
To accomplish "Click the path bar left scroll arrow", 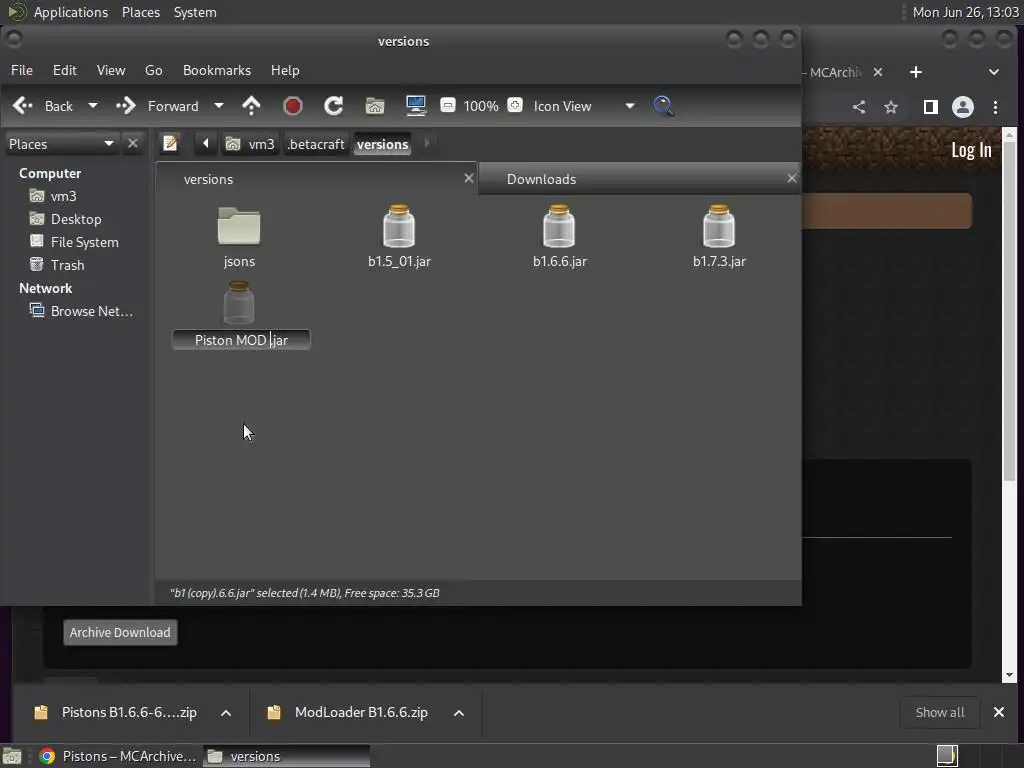I will tap(206, 143).
